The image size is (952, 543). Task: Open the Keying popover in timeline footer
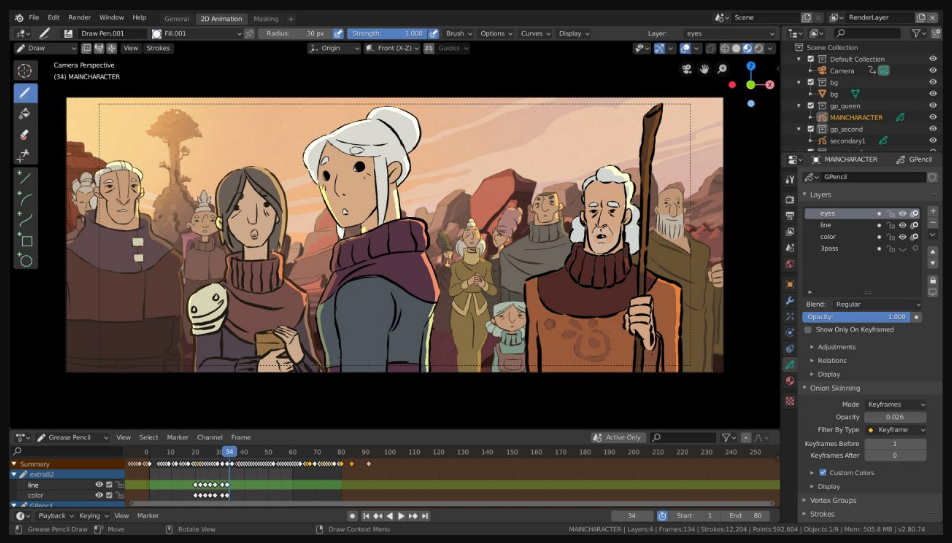point(93,516)
